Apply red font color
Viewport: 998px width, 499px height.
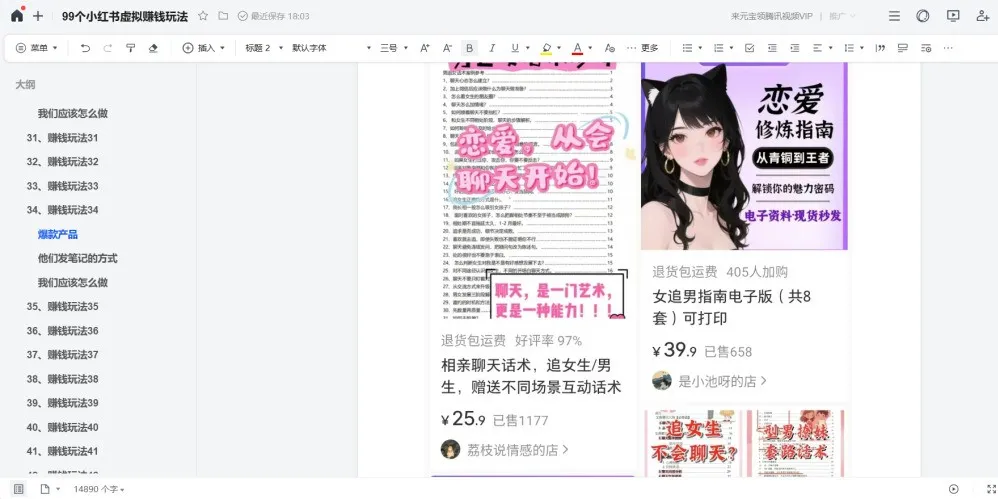coord(577,48)
